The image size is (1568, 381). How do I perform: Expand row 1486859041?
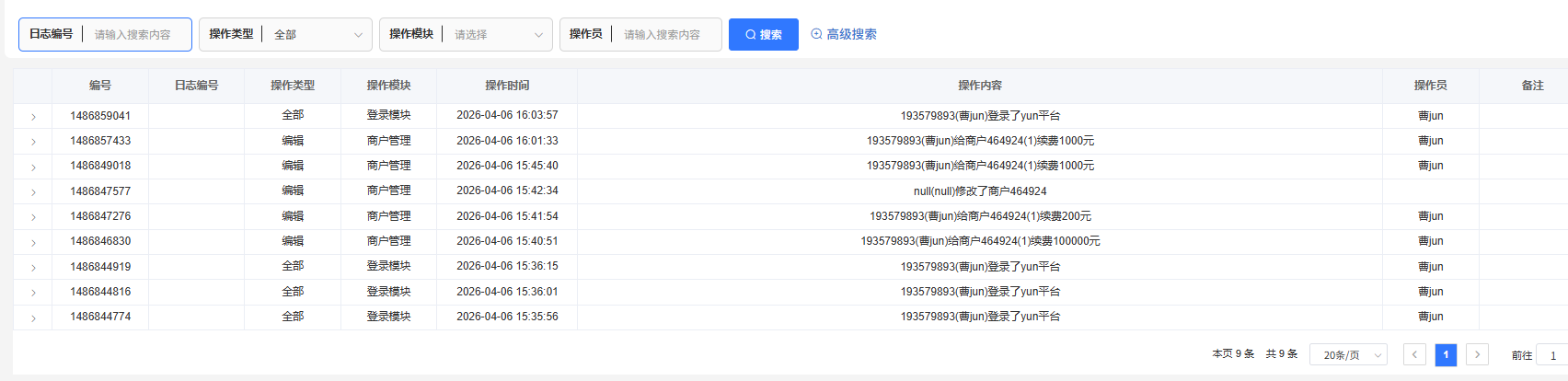33,117
